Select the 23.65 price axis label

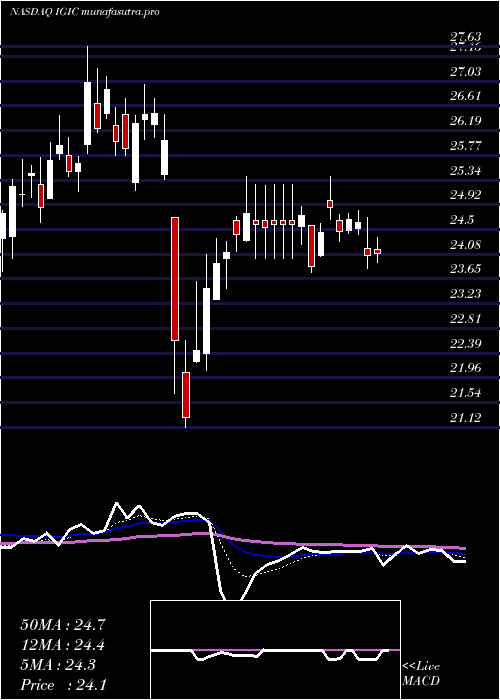(466, 269)
